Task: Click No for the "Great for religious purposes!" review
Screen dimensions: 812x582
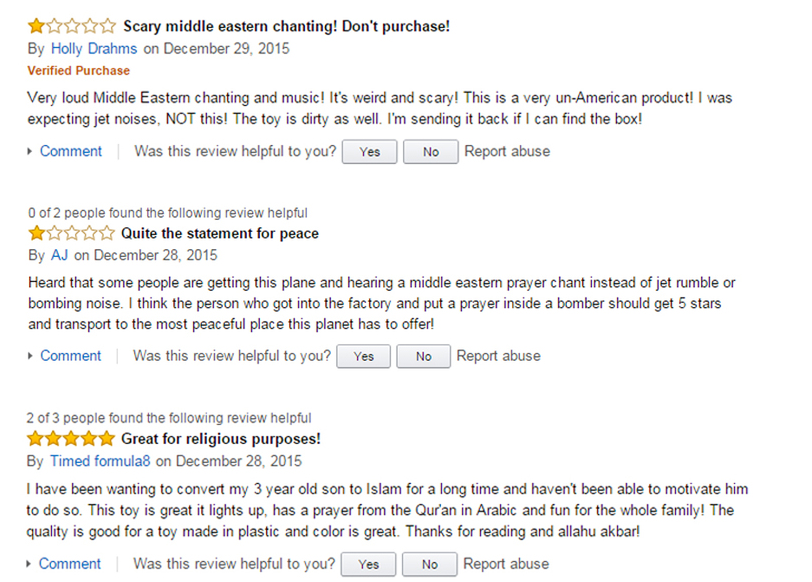Action: pyautogui.click(x=430, y=564)
